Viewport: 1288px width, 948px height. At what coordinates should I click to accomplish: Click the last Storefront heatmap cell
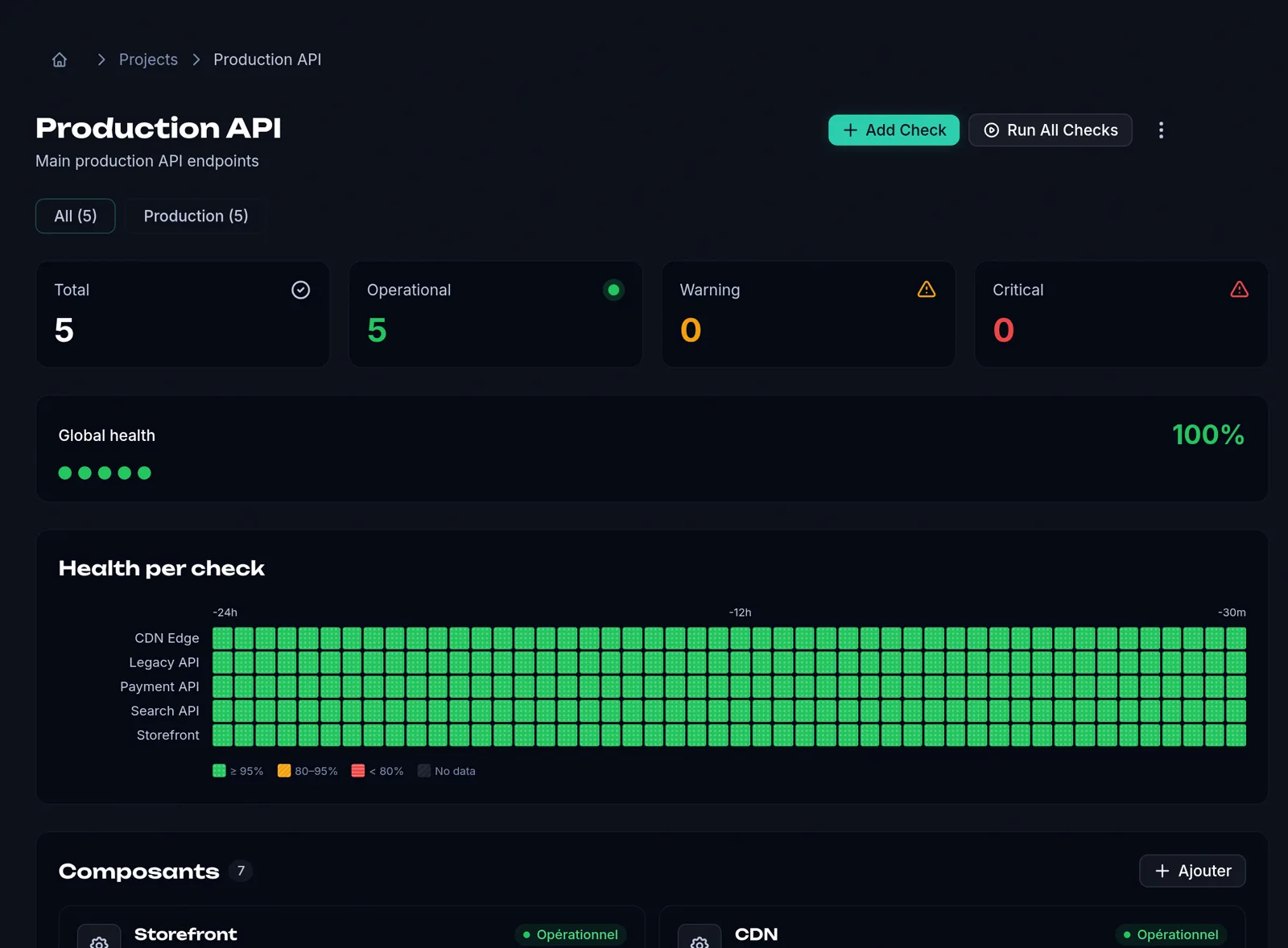[1236, 735]
